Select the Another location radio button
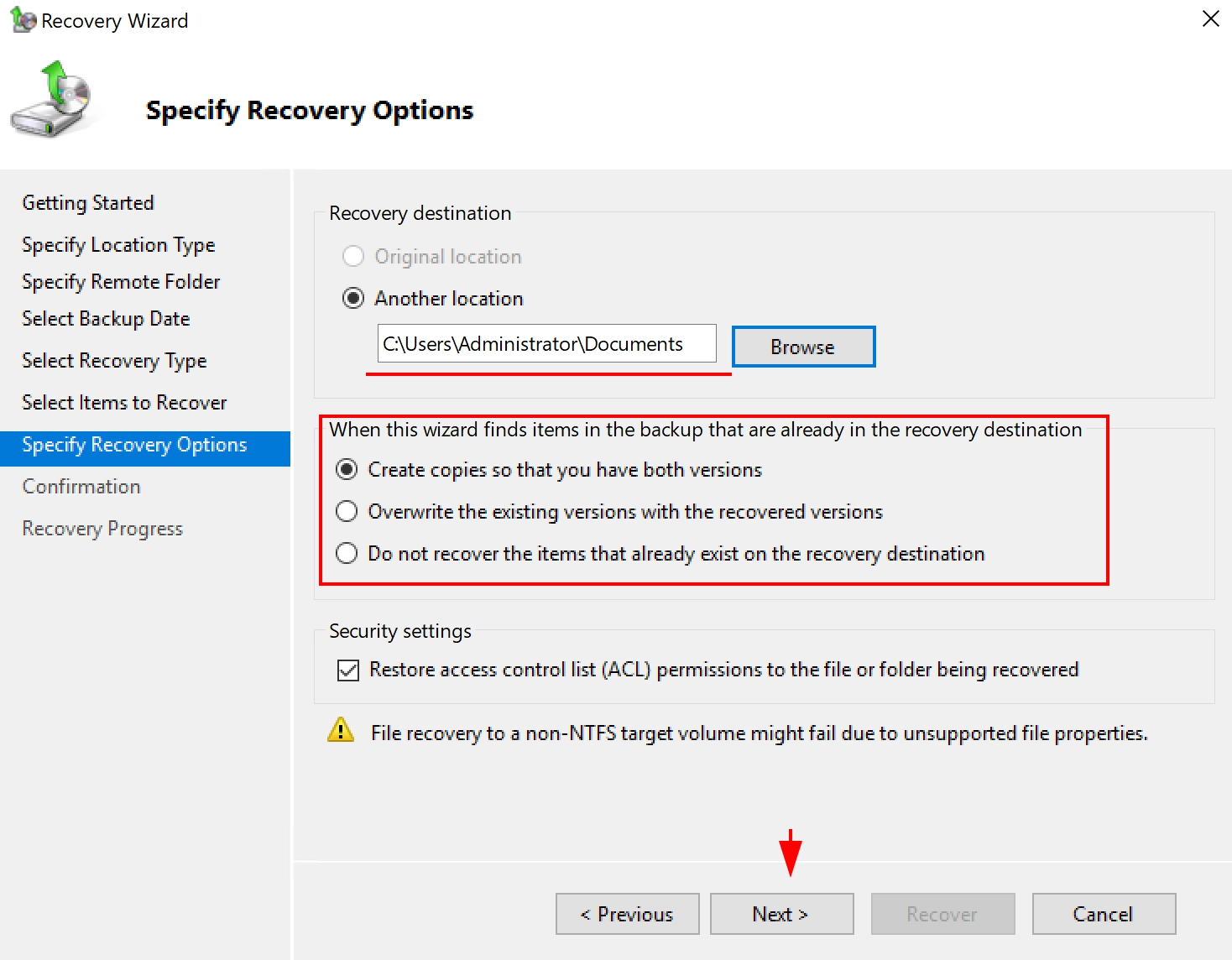1232x960 pixels. [353, 298]
